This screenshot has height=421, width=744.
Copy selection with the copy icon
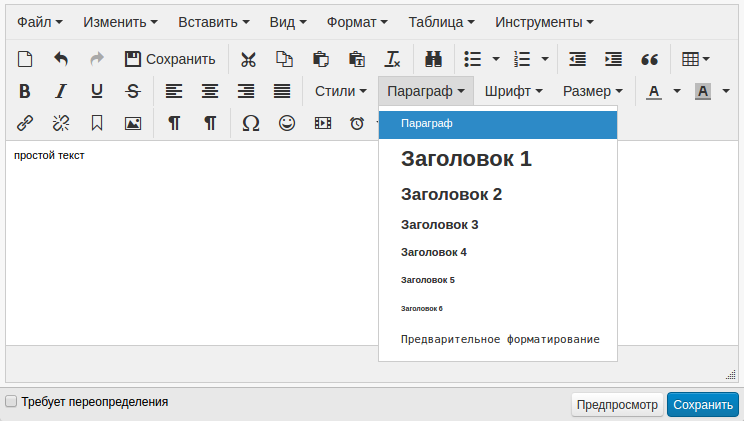pyautogui.click(x=284, y=59)
